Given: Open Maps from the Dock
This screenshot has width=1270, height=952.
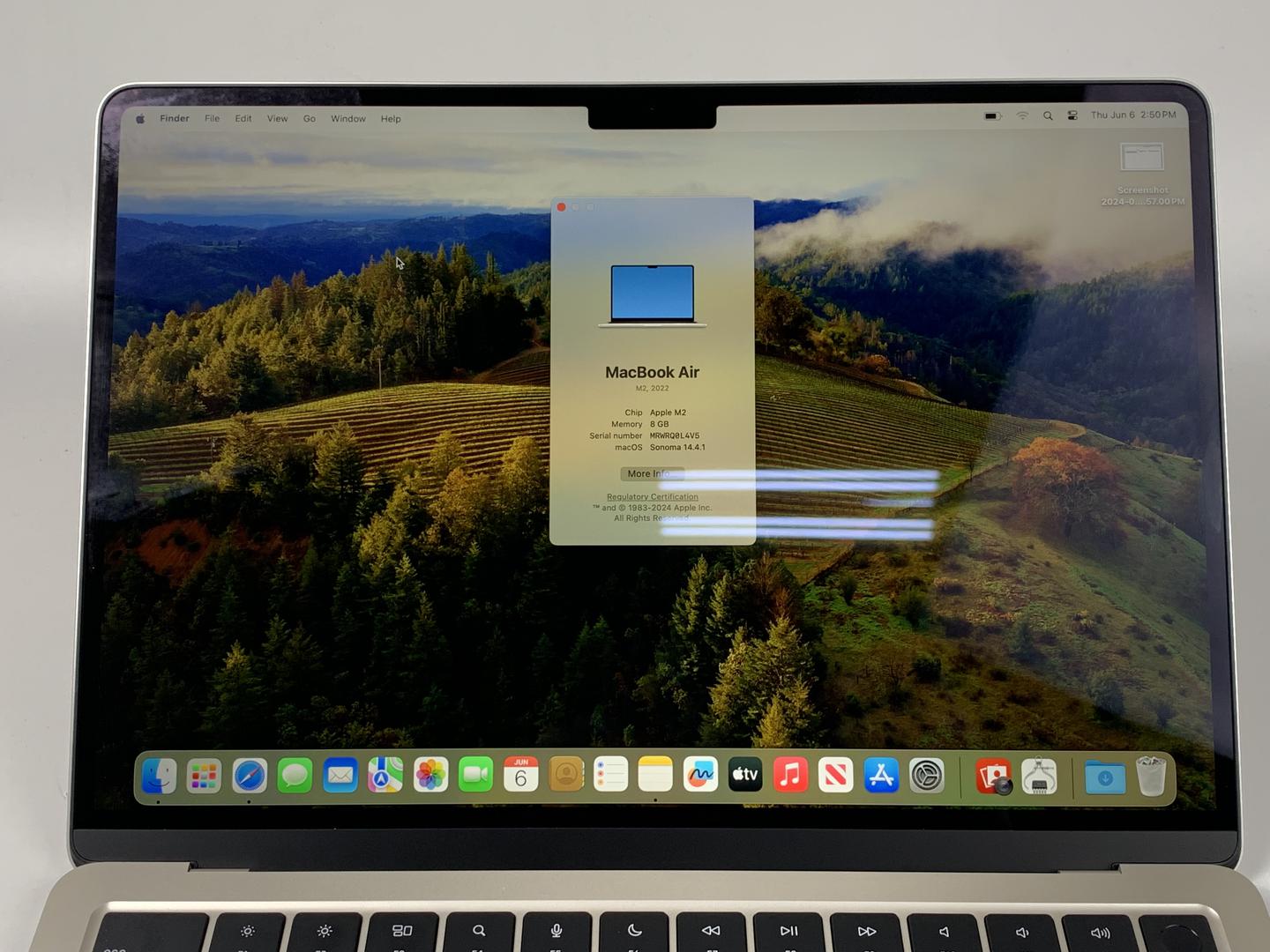Looking at the screenshot, I should click(385, 776).
